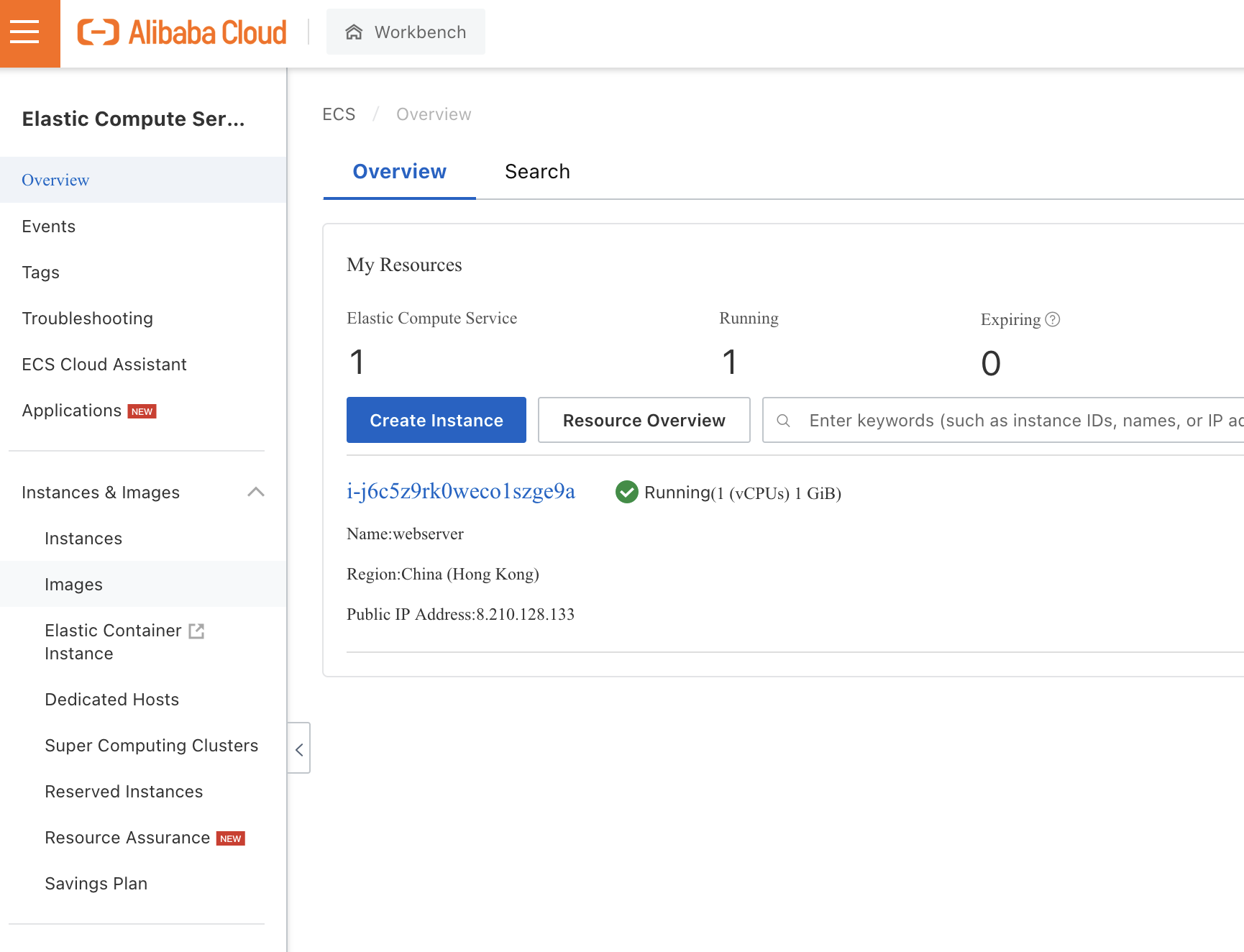Image resolution: width=1244 pixels, height=952 pixels.
Task: Focus the instance keyword search field
Action: coord(1003,420)
